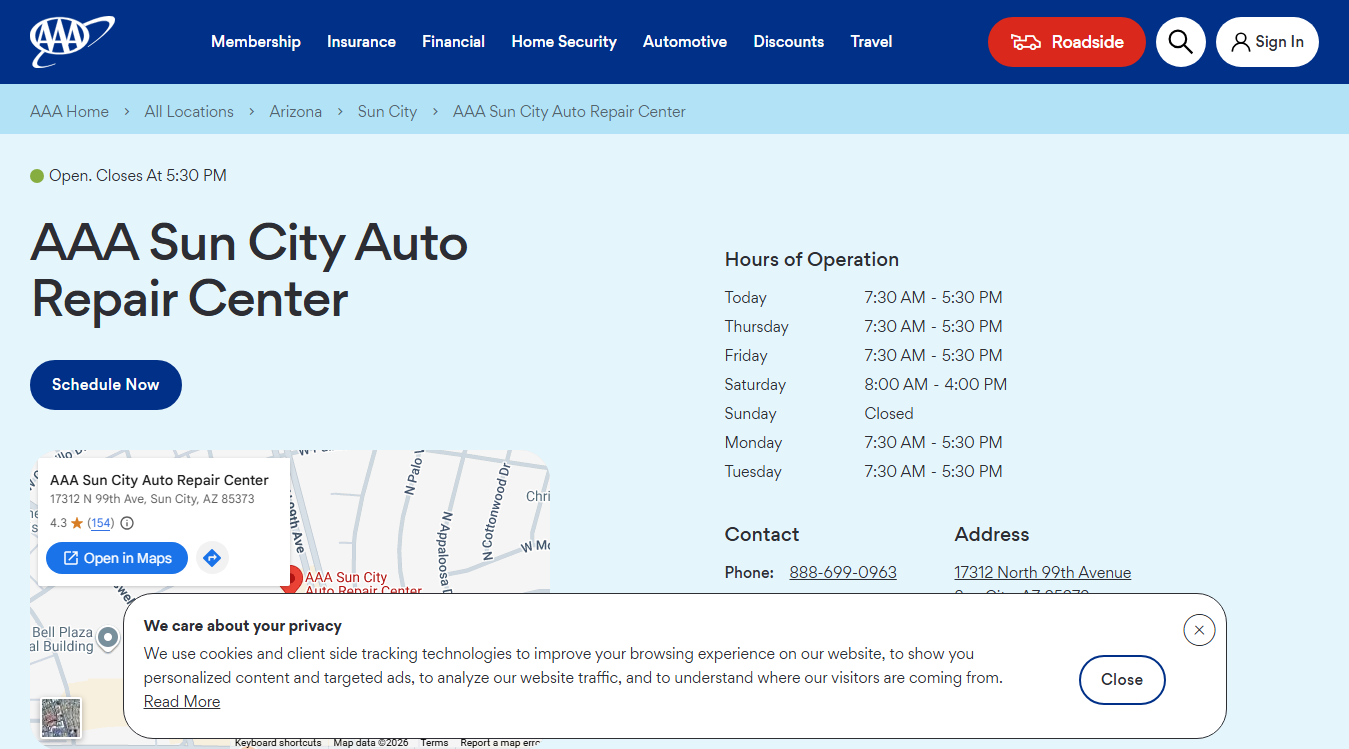The width and height of the screenshot is (1349, 749).
Task: Open the Discounts menu
Action: pos(789,42)
